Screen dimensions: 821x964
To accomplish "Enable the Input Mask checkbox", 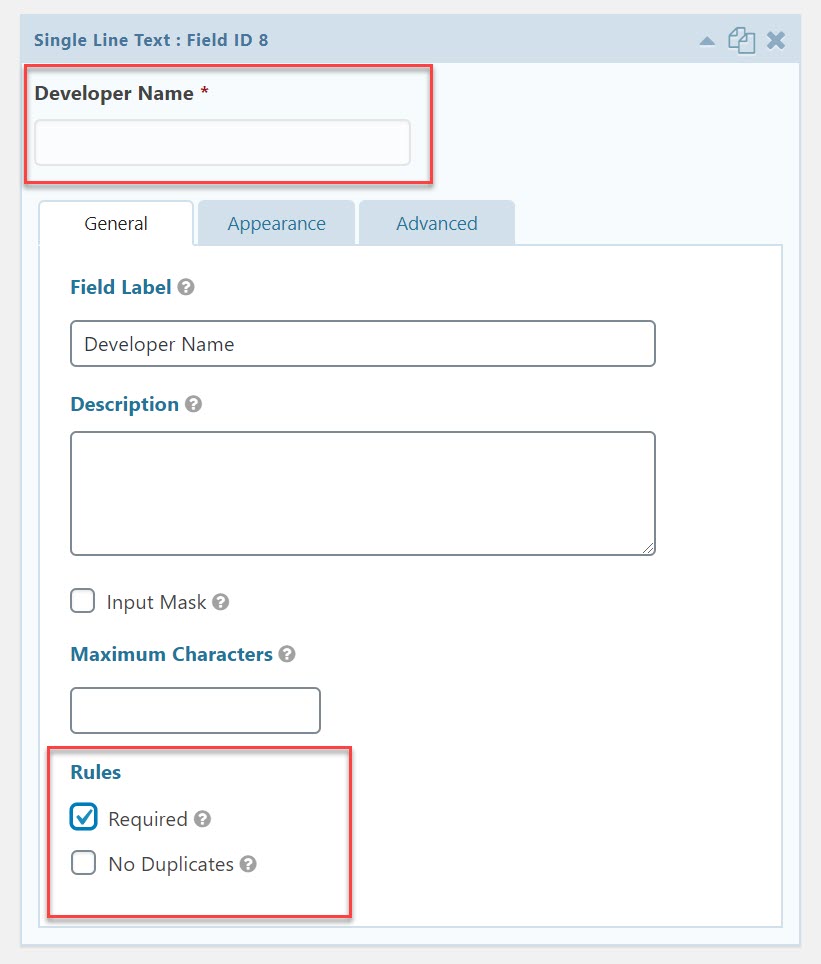I will [82, 601].
